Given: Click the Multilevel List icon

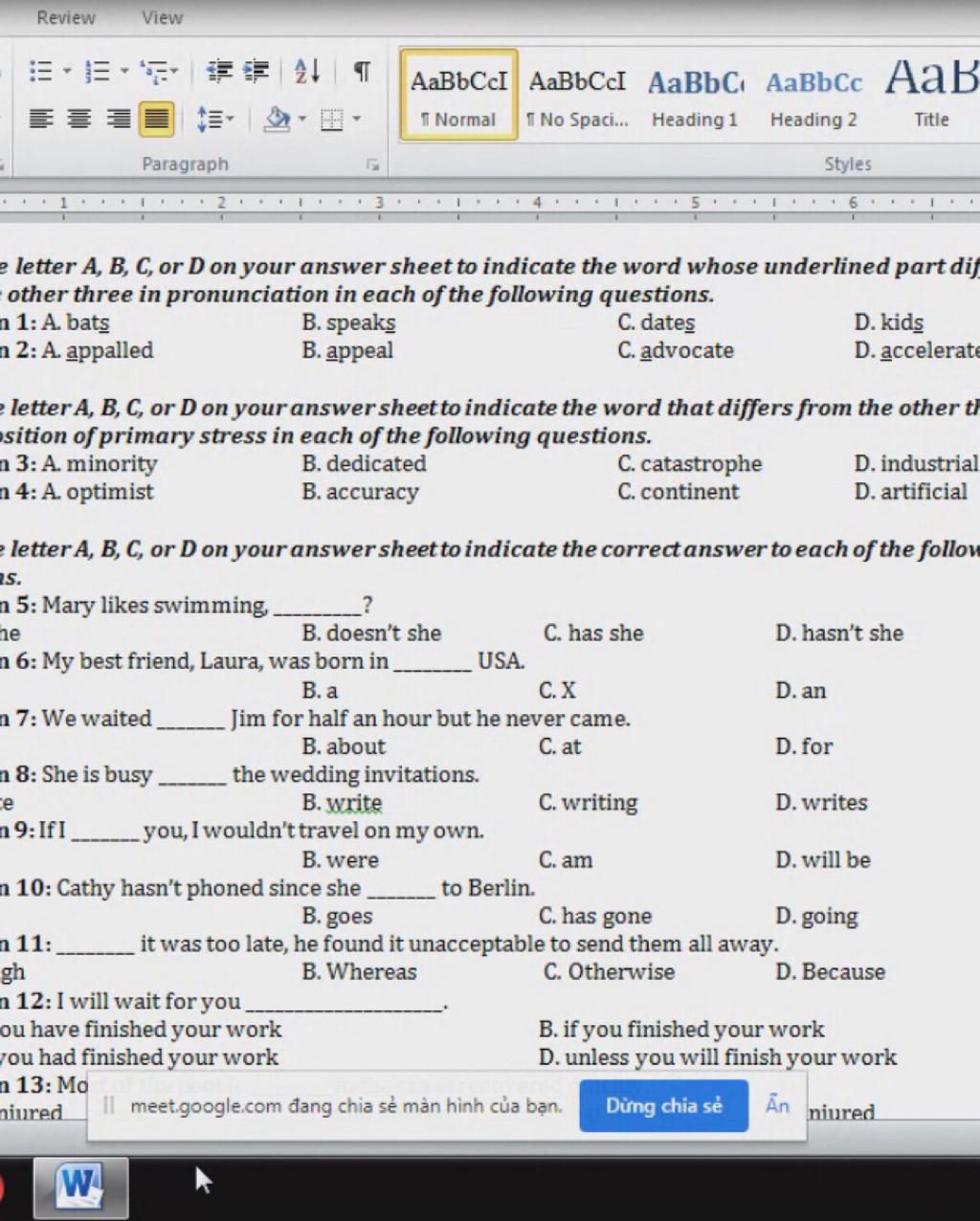Looking at the screenshot, I should click(159, 71).
